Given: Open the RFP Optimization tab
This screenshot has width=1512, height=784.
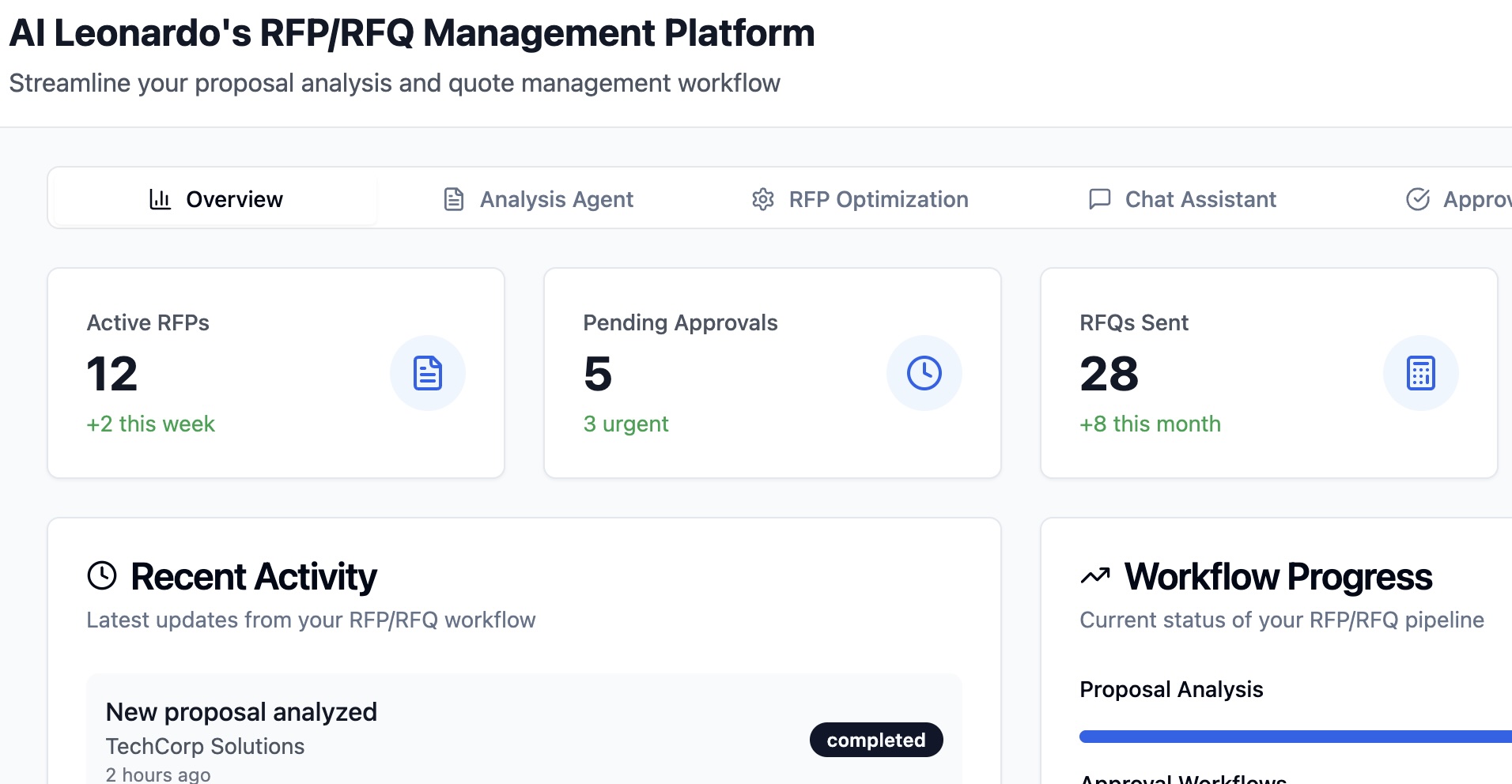Looking at the screenshot, I should point(879,199).
